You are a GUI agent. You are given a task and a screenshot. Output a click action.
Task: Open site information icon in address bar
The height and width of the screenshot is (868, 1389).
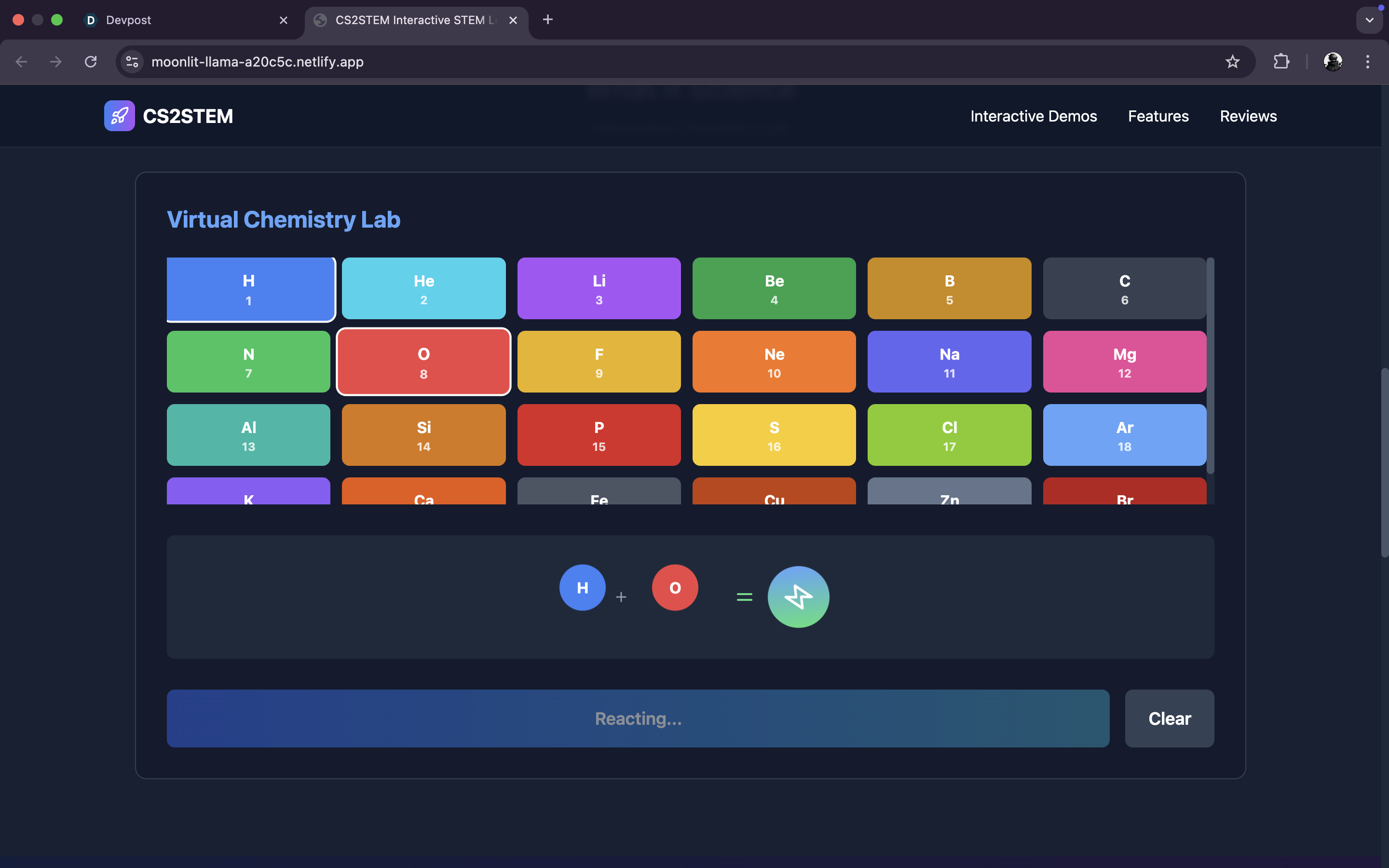click(132, 61)
